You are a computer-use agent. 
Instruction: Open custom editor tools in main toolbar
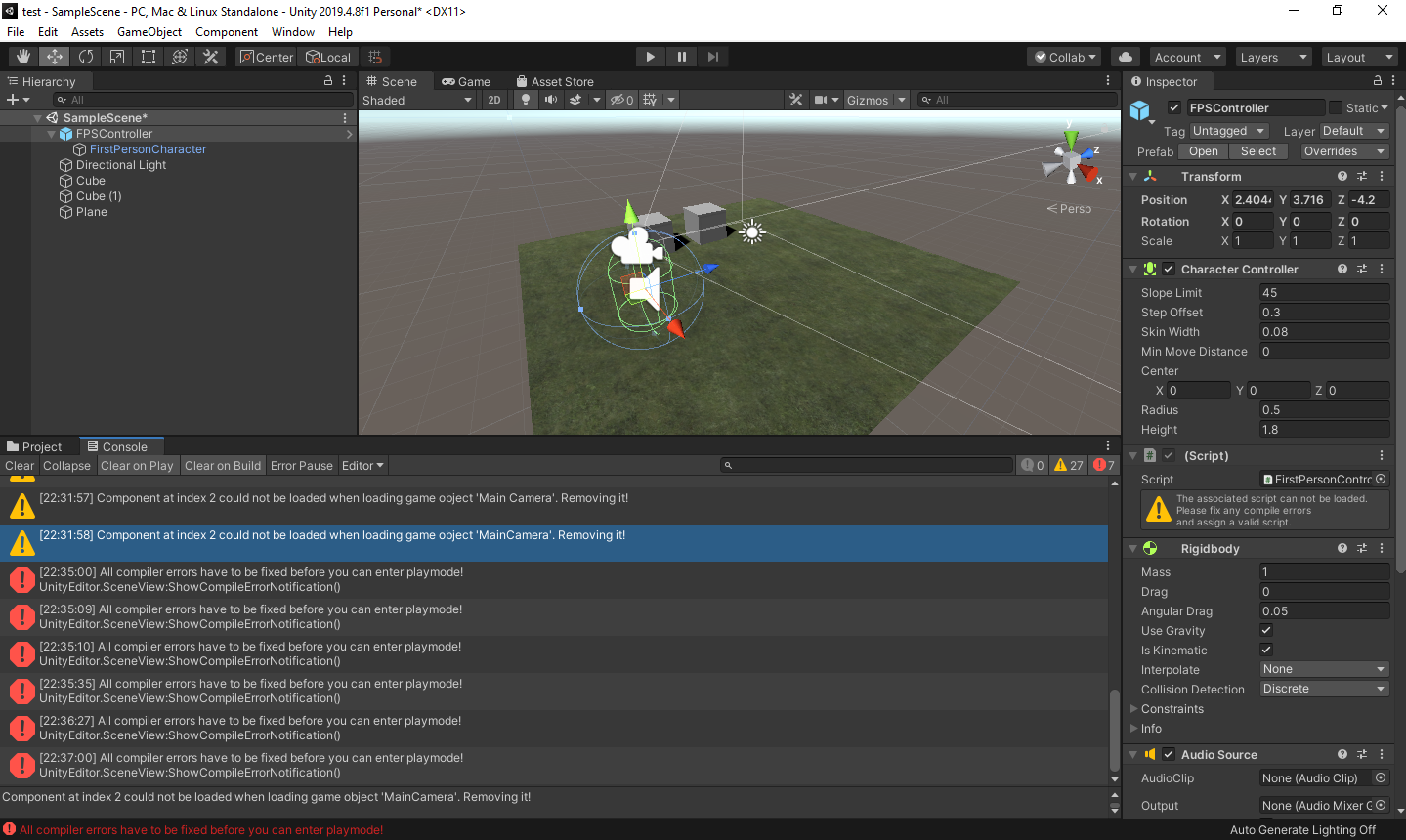pos(210,57)
